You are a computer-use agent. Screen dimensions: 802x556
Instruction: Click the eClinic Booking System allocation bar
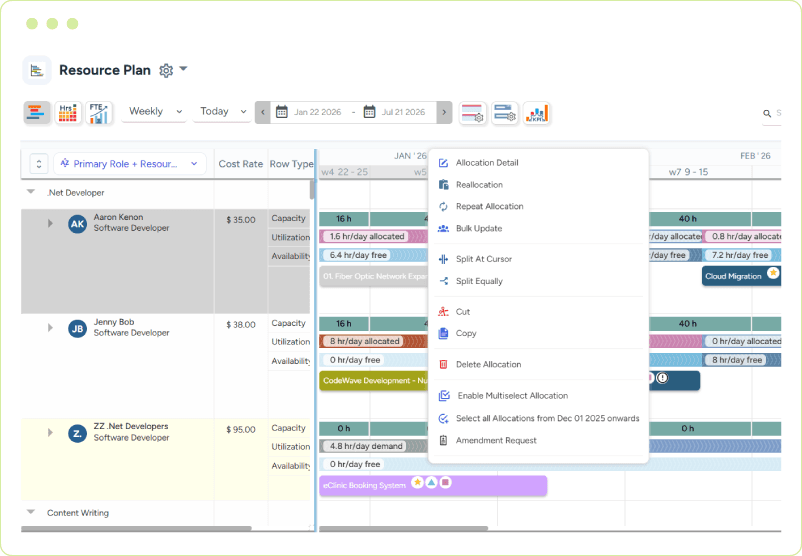433,485
